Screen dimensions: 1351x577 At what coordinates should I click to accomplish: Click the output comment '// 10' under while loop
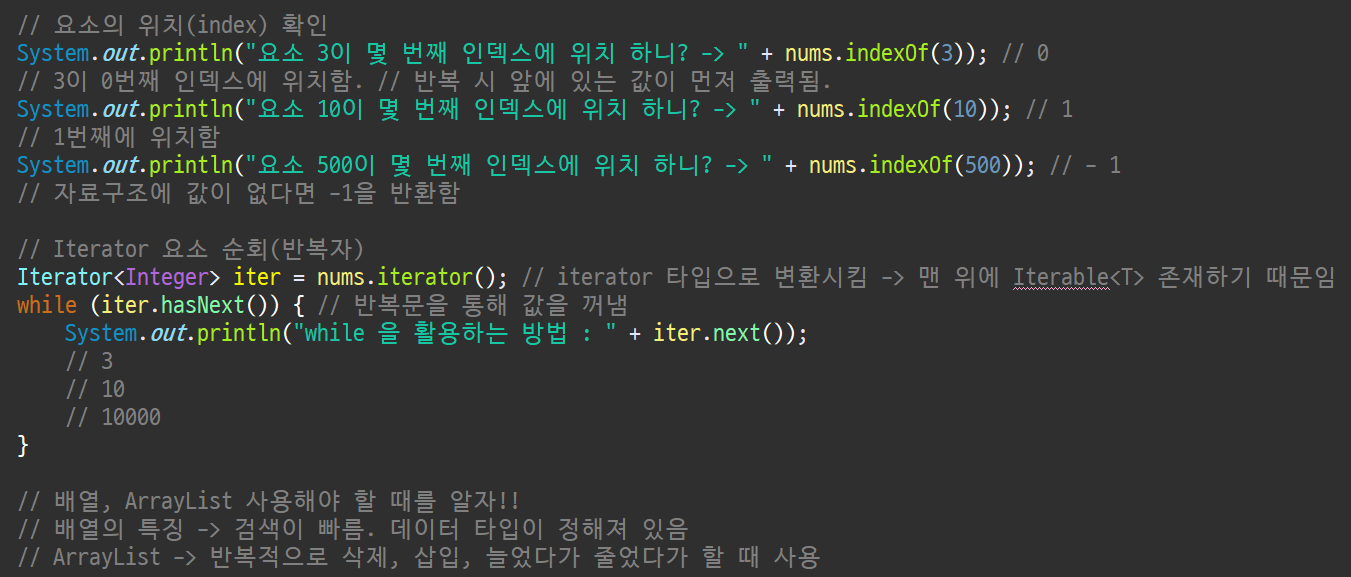(x=95, y=388)
